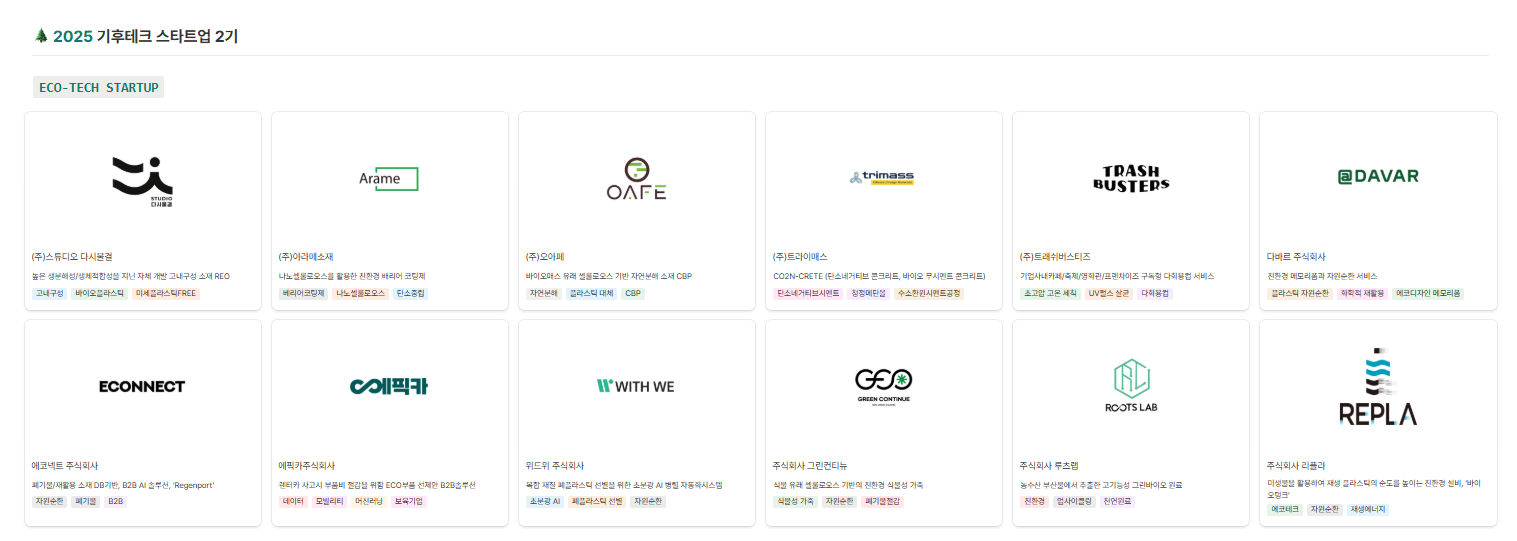Click the 베리어코팅제 tag
This screenshot has height=541, width=1517.
303,294
